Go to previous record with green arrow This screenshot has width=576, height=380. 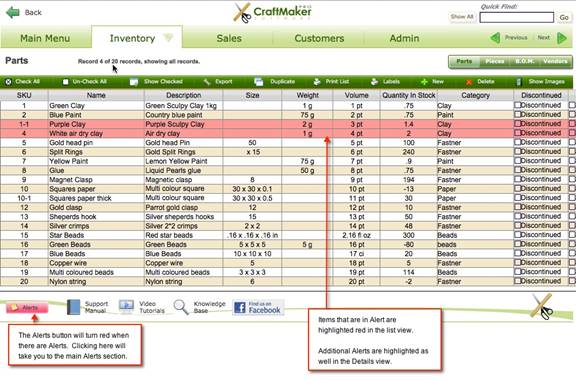pyautogui.click(x=495, y=37)
